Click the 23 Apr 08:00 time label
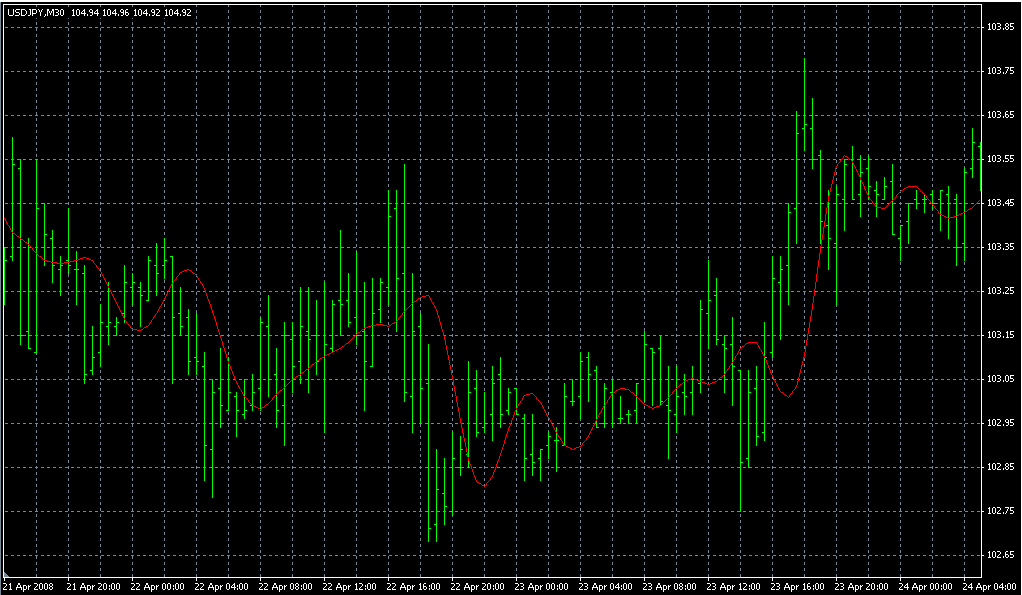1022x595 pixels. point(669,586)
